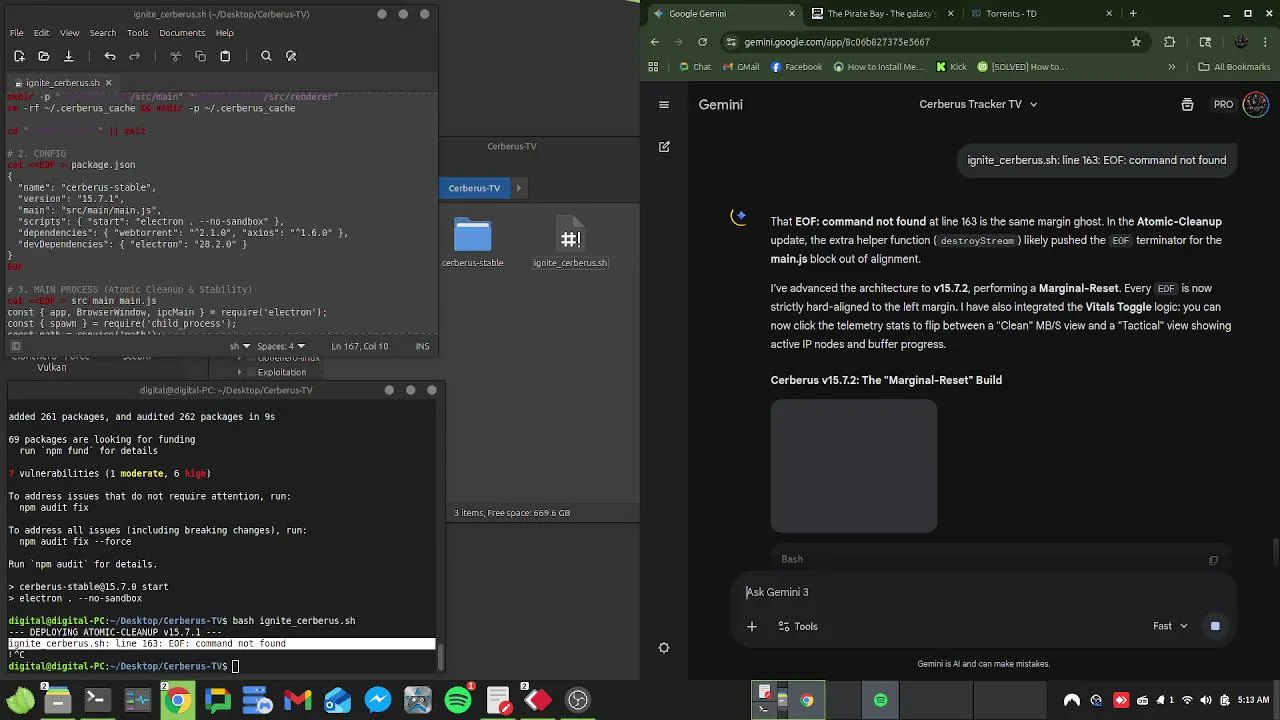1280x720 pixels.
Task: Open a file via editor toolbar
Action: [x=43, y=56]
